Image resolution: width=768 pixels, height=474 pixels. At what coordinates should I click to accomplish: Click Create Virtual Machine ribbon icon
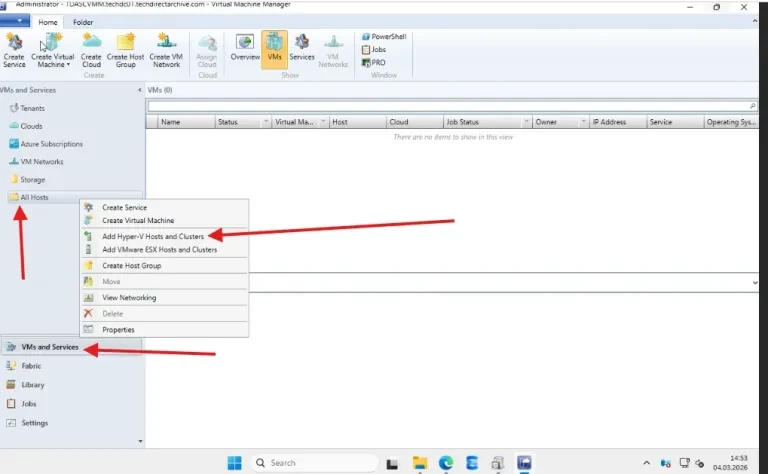53,50
